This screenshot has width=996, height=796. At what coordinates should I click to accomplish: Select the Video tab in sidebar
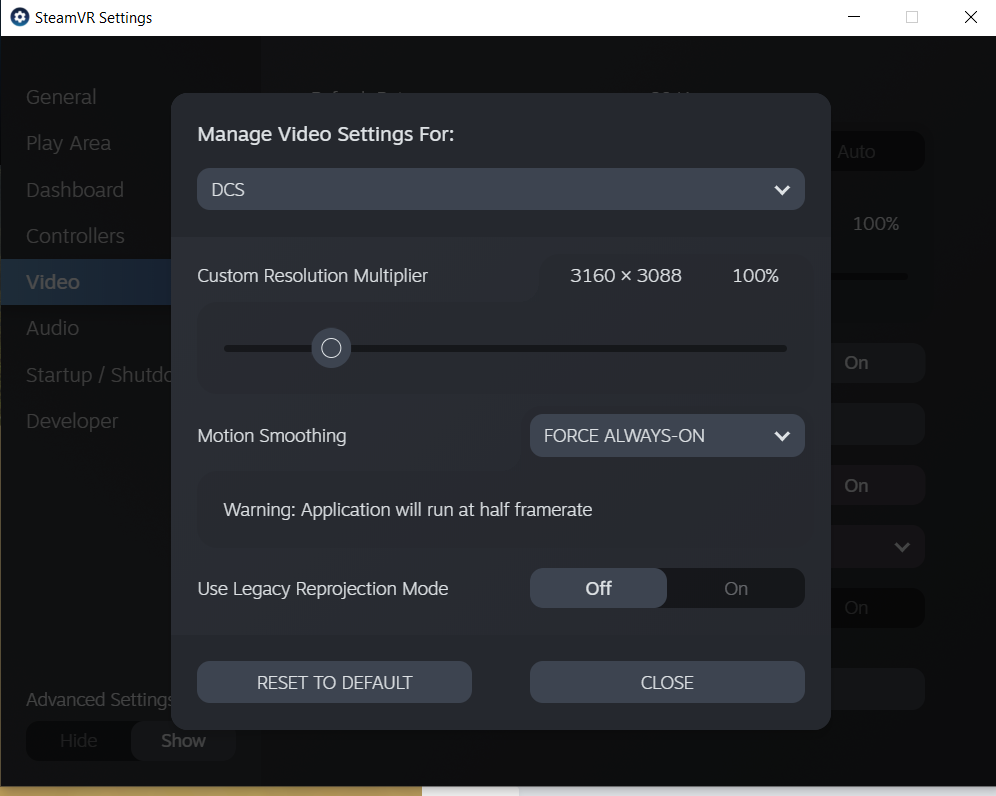click(86, 282)
